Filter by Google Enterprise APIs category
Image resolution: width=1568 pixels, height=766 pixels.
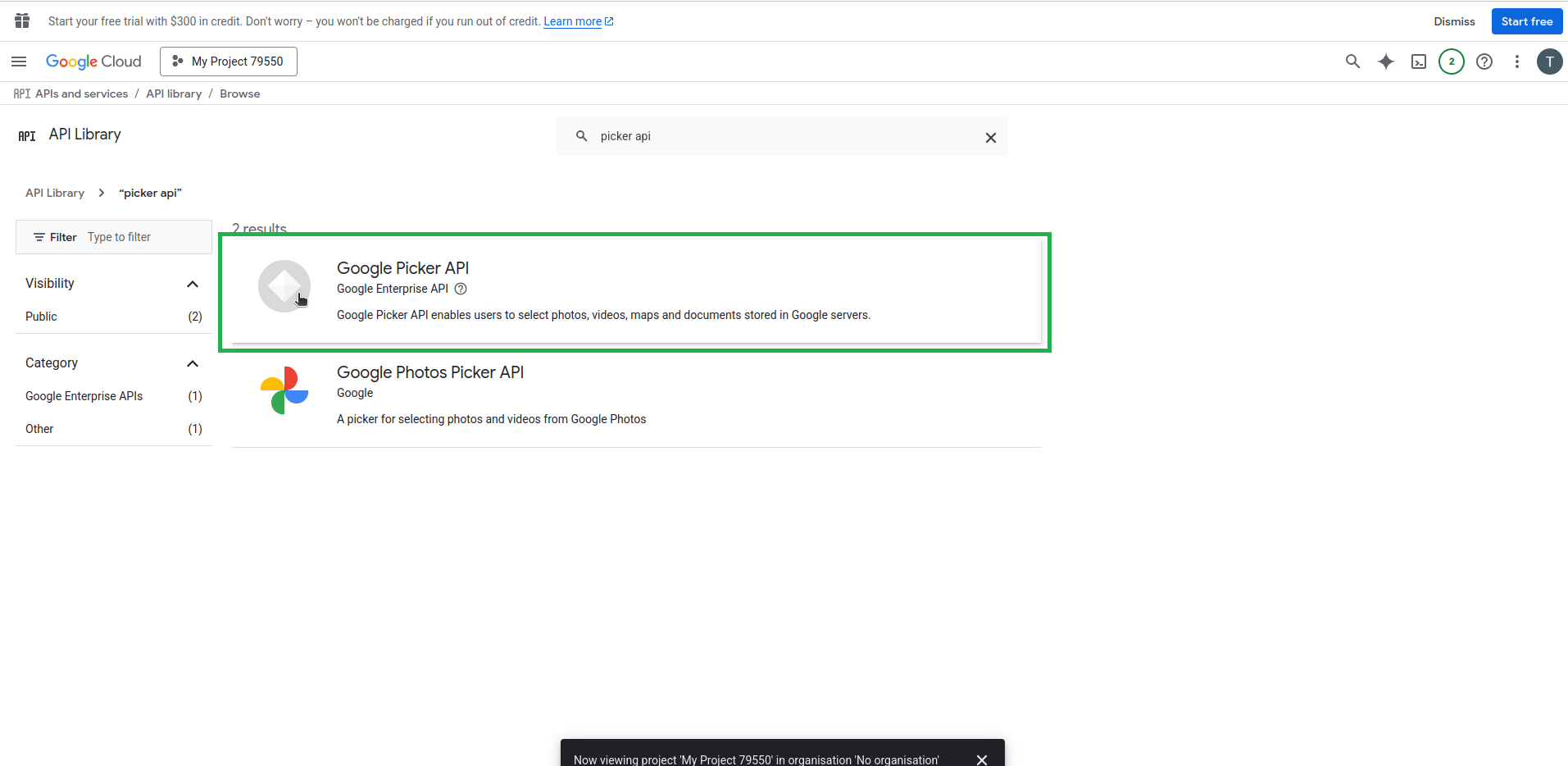tap(84, 396)
